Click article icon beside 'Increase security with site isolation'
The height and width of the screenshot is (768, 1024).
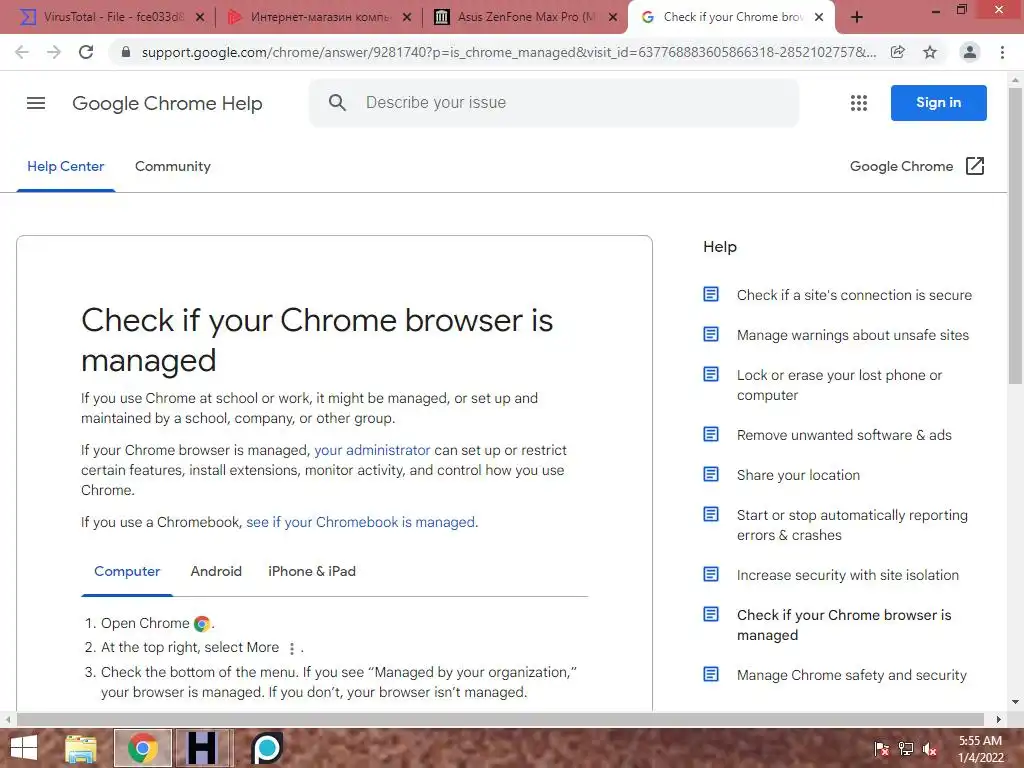click(x=711, y=574)
